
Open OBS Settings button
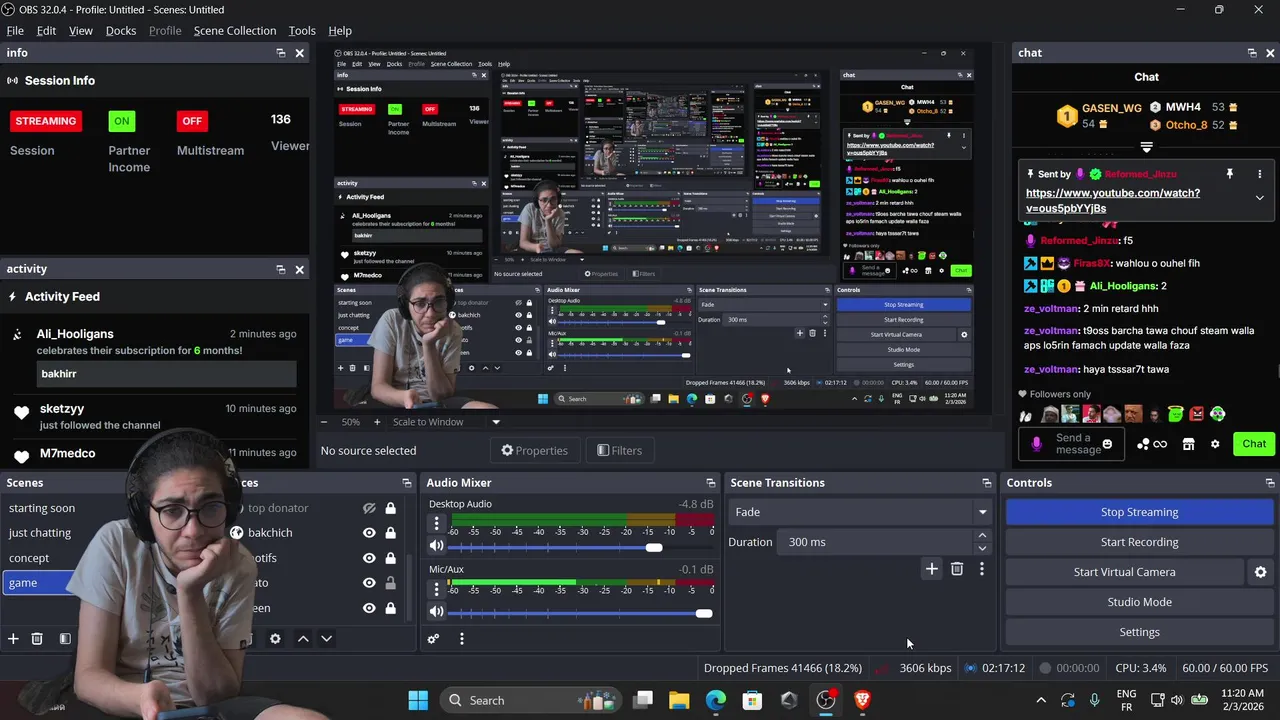tap(1139, 632)
